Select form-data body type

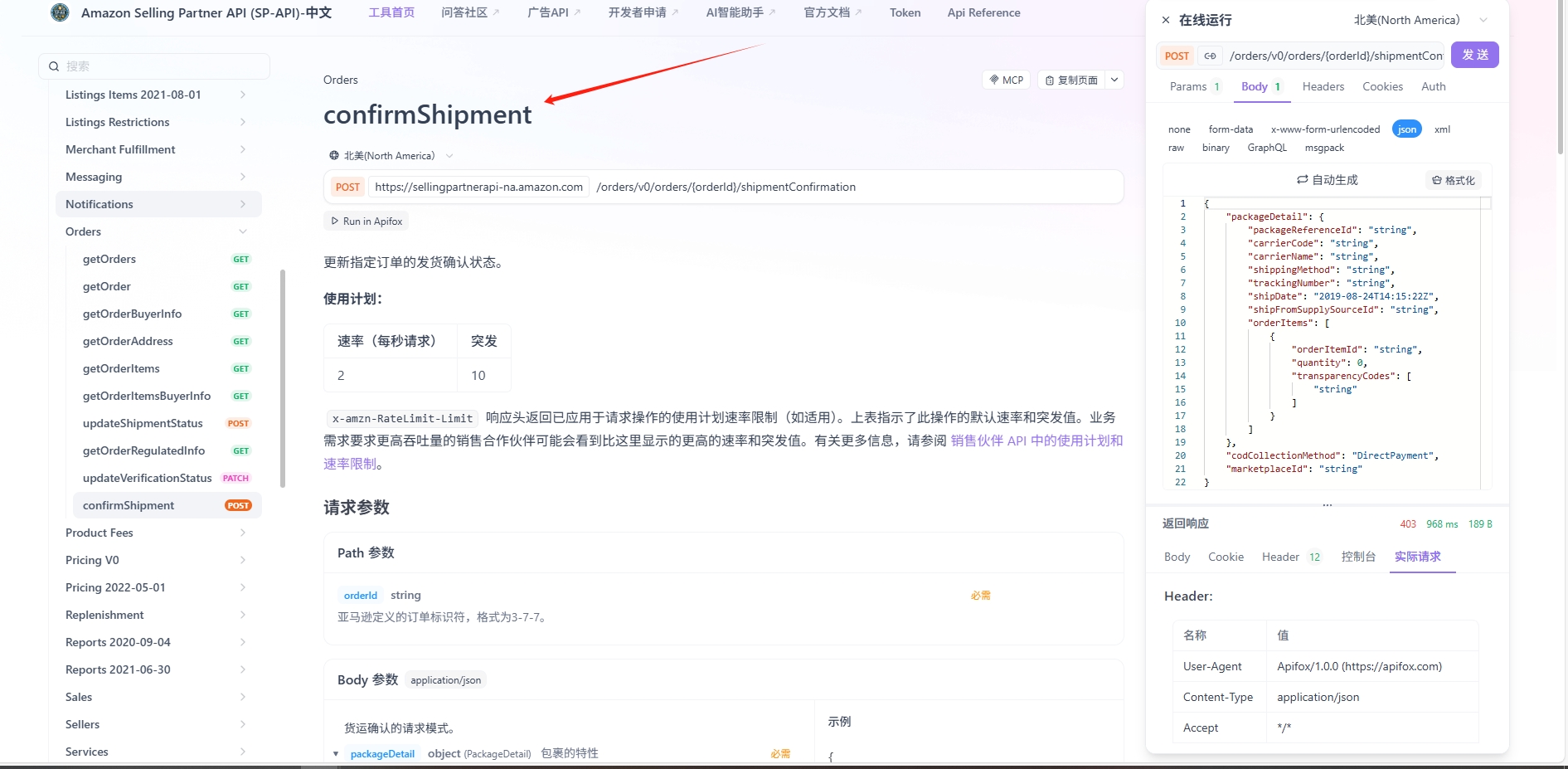click(x=1231, y=129)
